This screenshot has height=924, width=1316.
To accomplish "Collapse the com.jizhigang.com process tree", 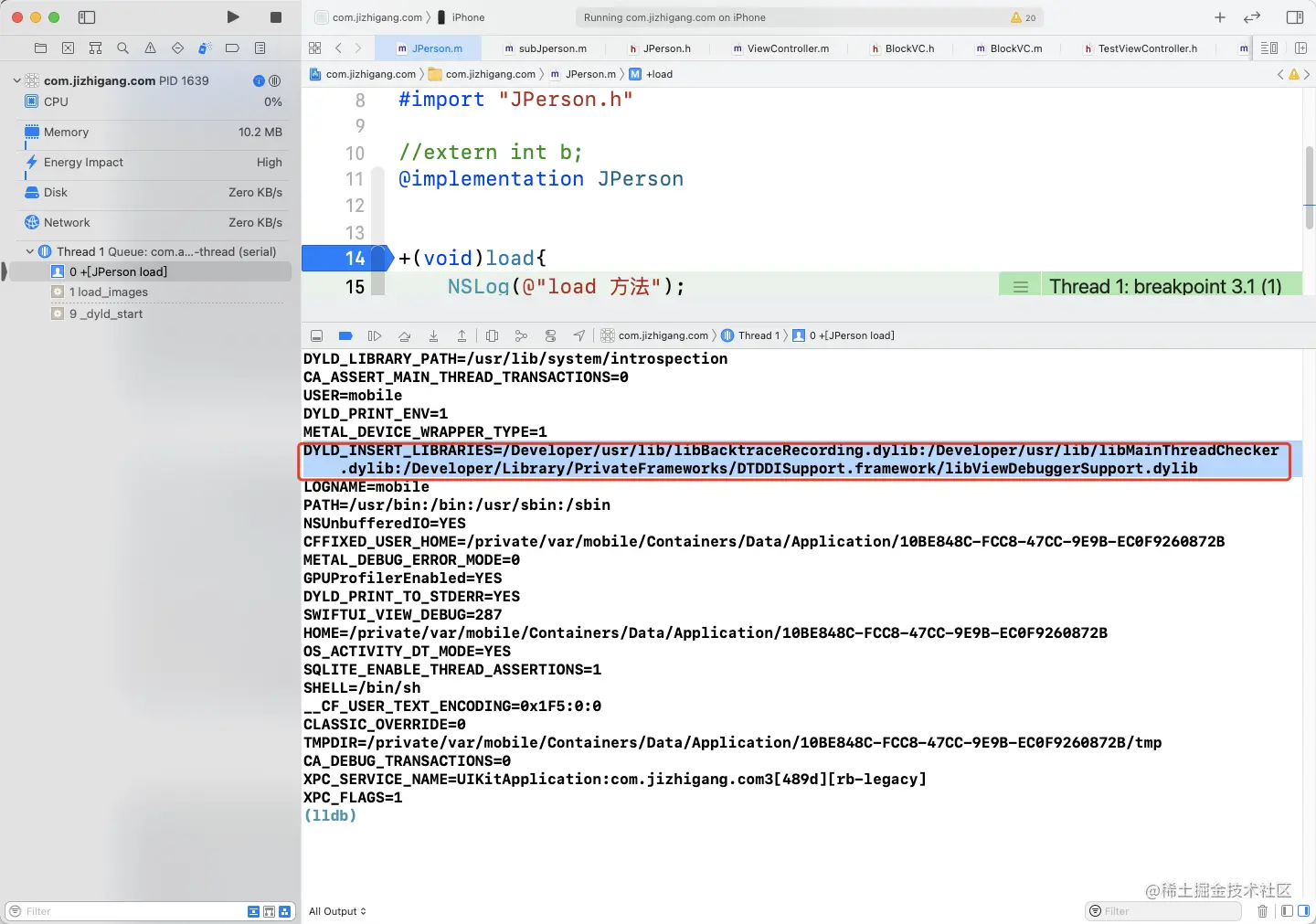I will tap(16, 80).
